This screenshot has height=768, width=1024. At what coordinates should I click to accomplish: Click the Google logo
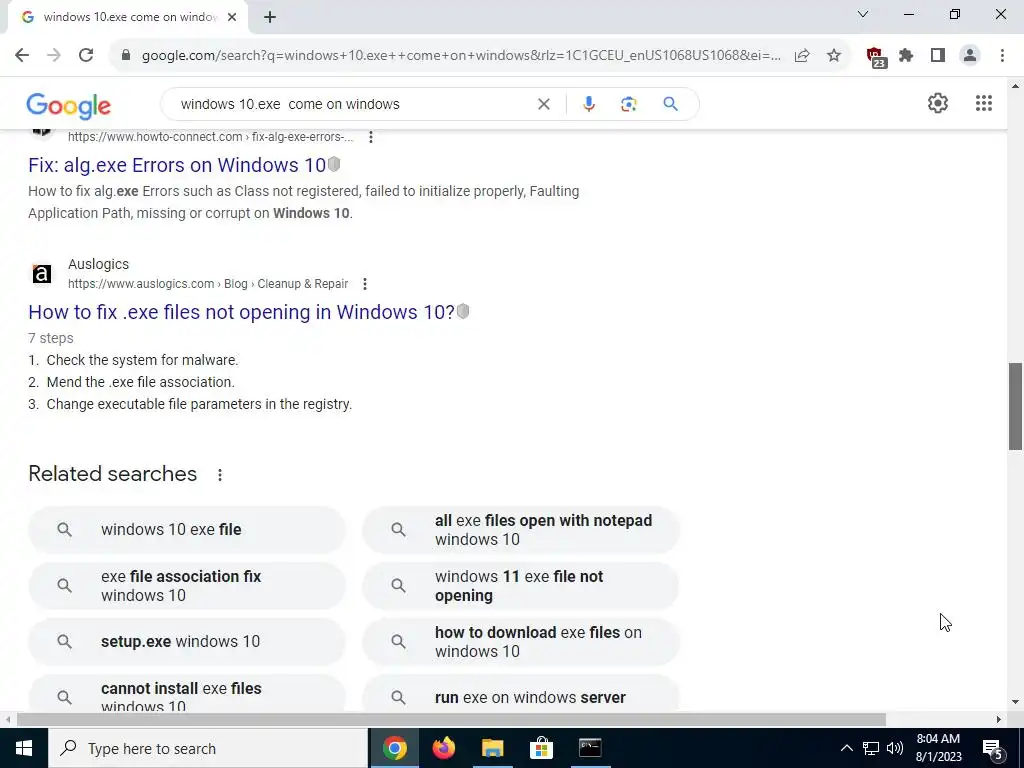69,106
